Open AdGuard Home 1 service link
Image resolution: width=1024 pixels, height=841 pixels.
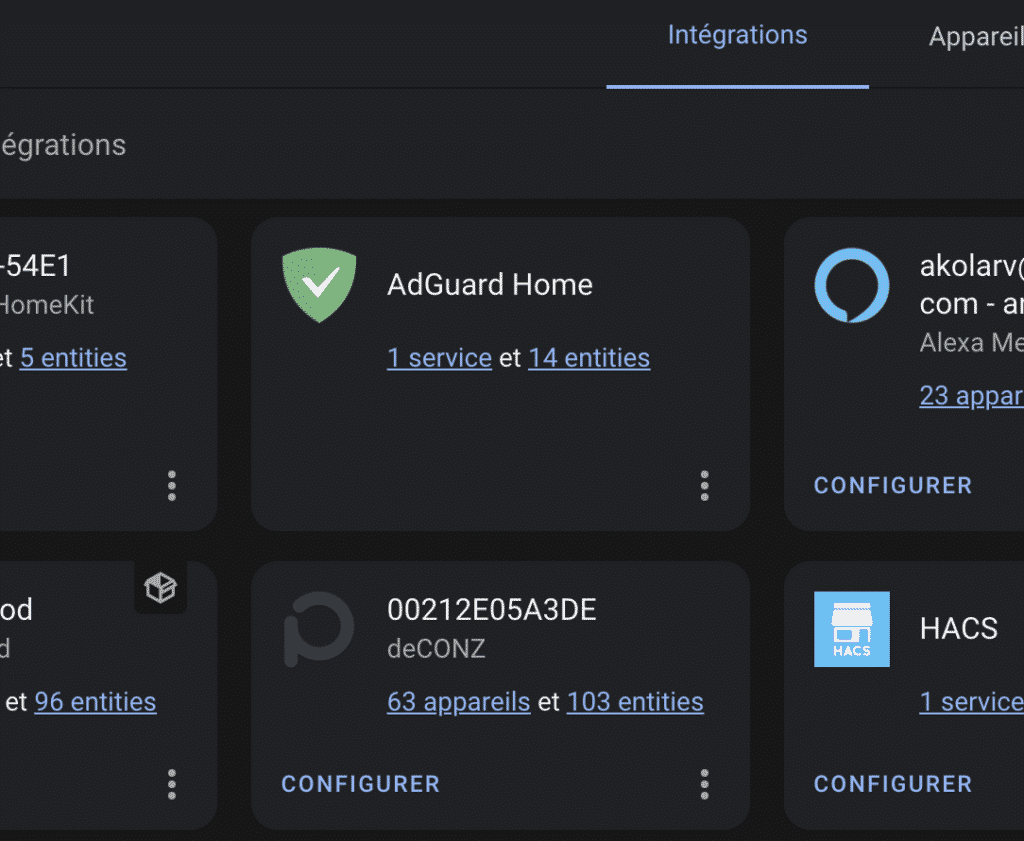point(440,358)
